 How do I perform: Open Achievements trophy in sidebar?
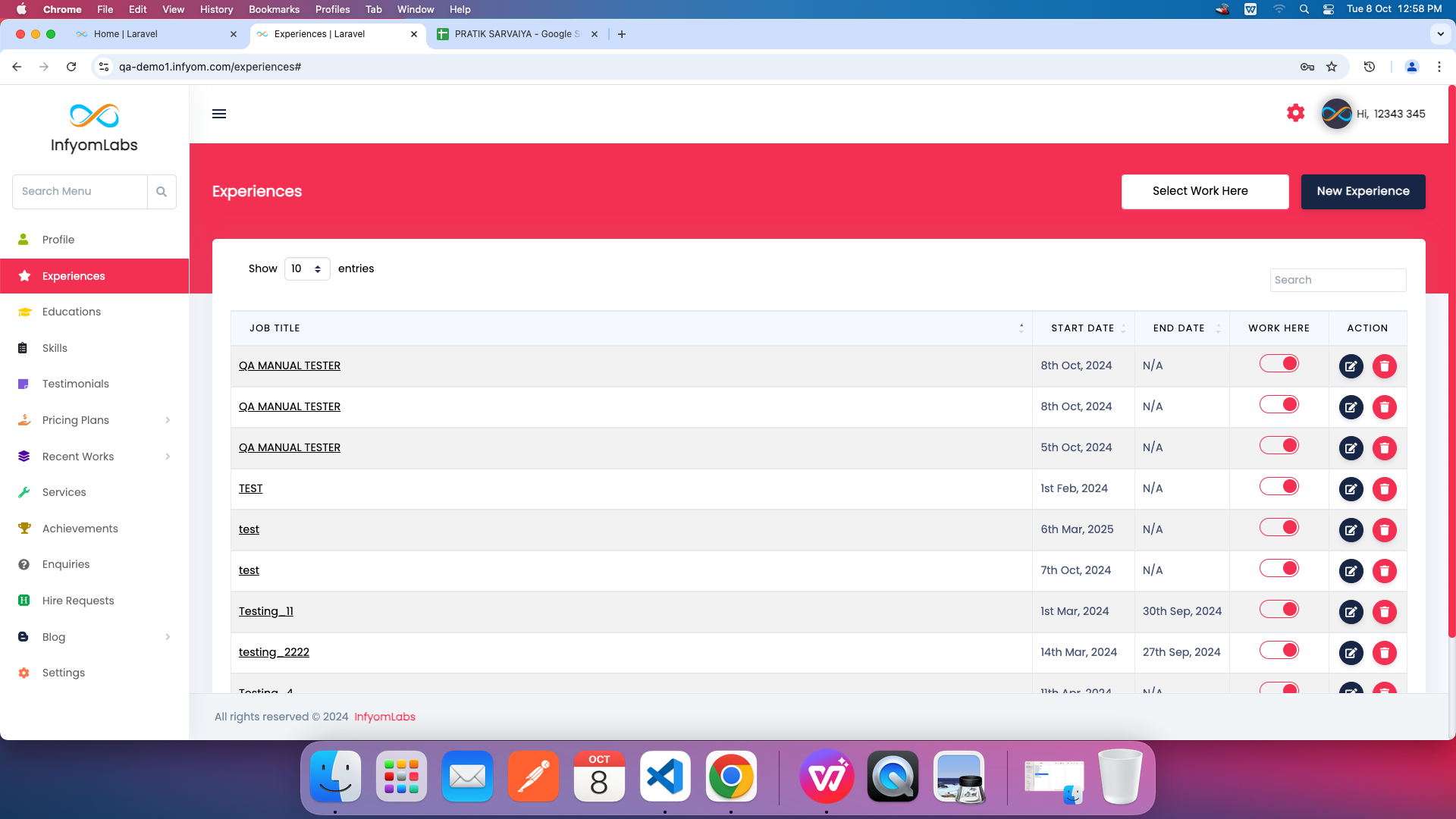tap(24, 529)
